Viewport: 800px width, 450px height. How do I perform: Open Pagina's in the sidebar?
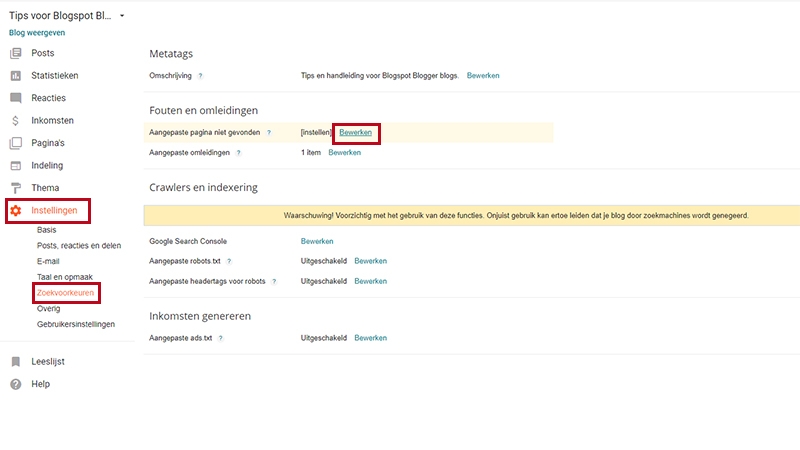48,143
